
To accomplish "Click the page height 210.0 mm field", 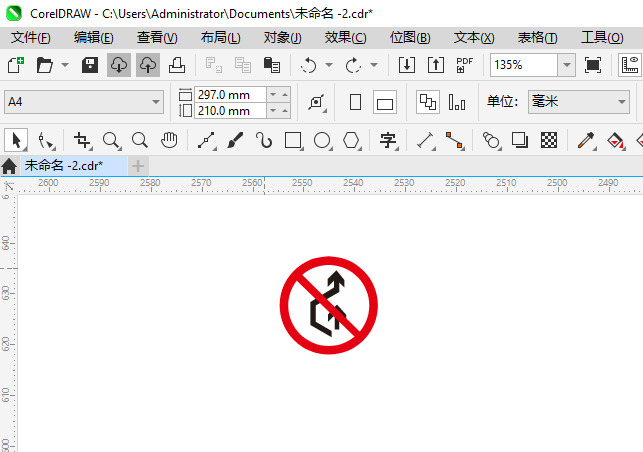I will 230,111.
